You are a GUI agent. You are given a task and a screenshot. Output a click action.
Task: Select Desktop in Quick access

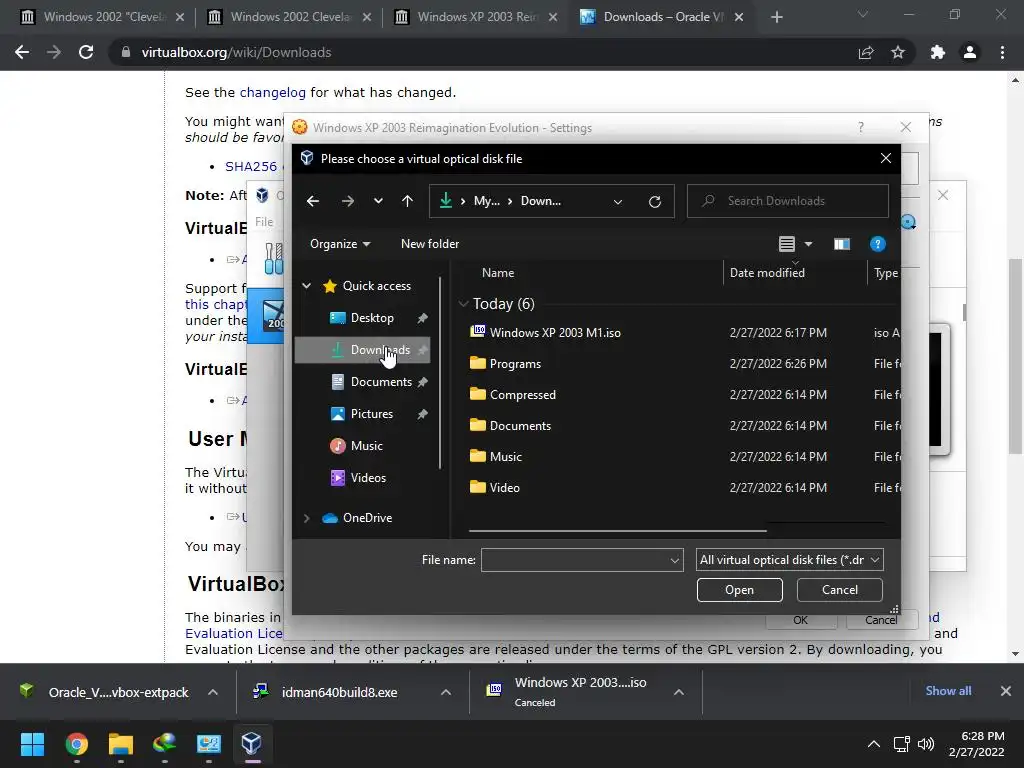[x=372, y=318]
